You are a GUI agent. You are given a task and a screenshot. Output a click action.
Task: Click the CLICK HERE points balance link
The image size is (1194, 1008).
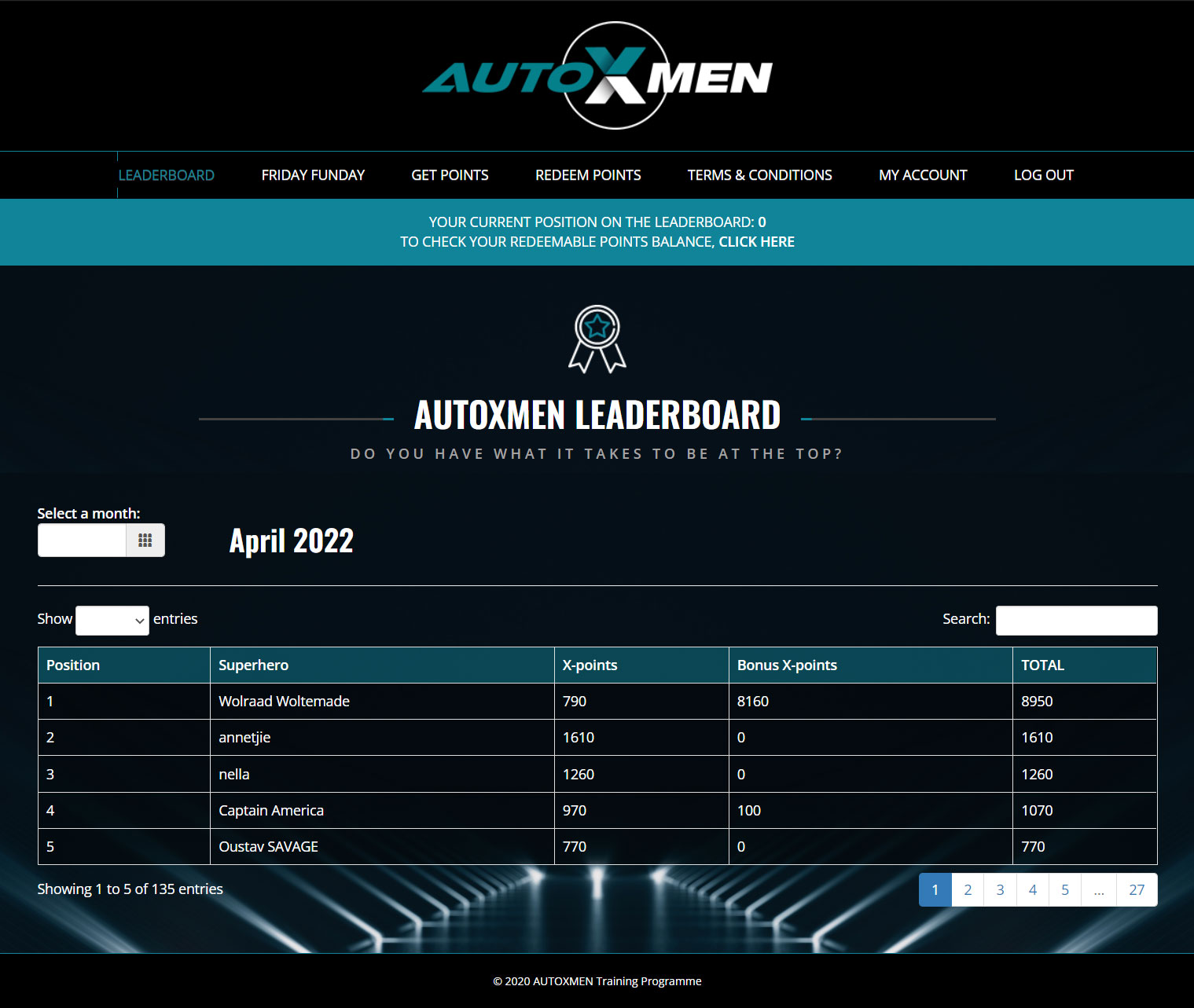756,242
